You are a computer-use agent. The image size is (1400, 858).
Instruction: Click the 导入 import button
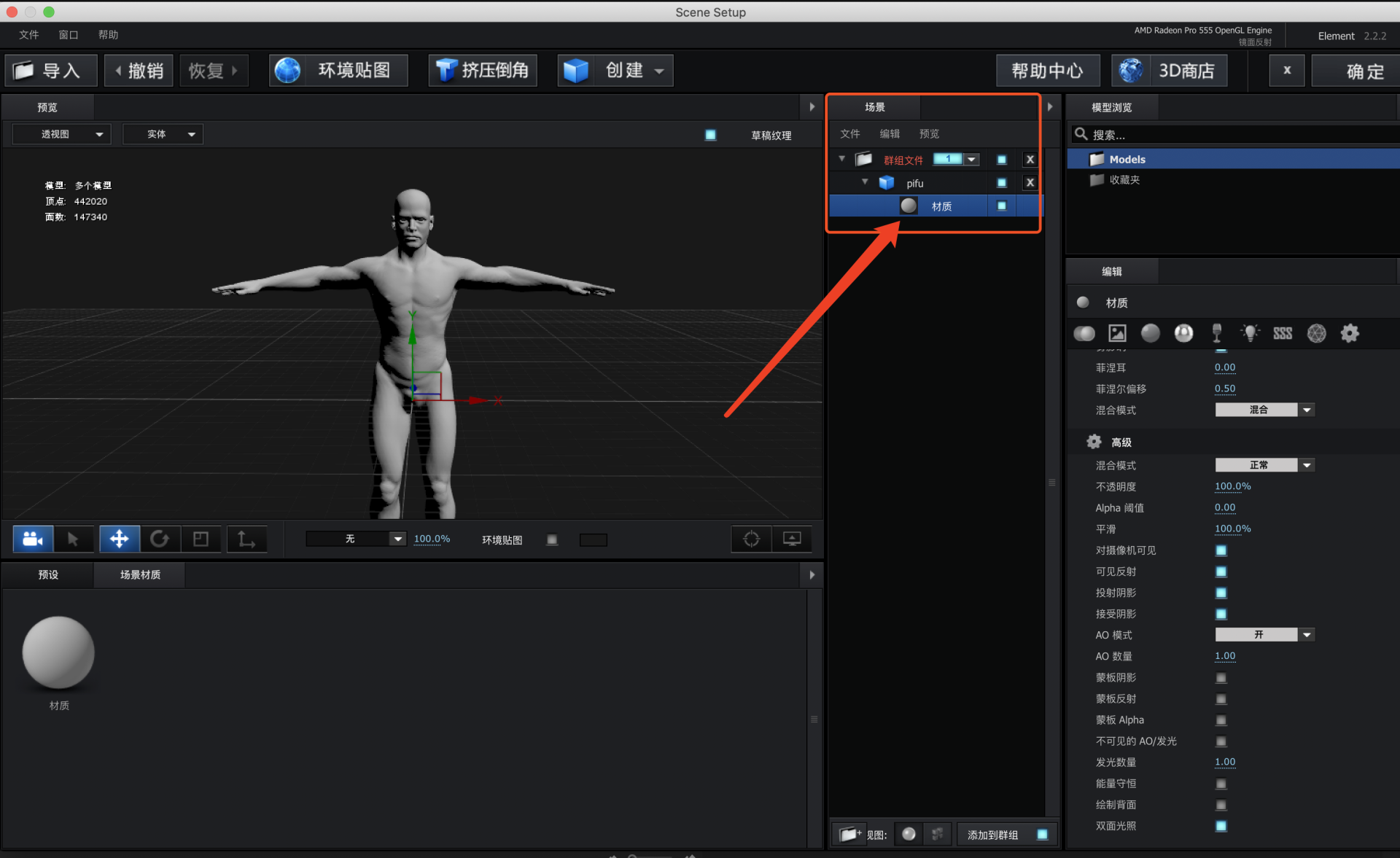[51, 71]
